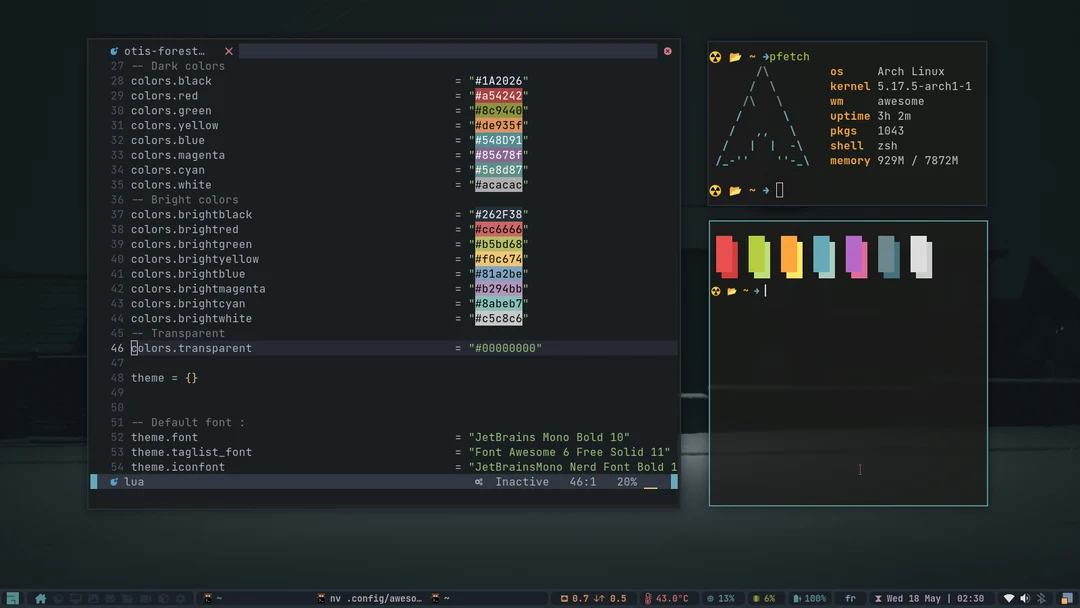Click the home icon on the taskbar
1080x608 pixels.
40,598
